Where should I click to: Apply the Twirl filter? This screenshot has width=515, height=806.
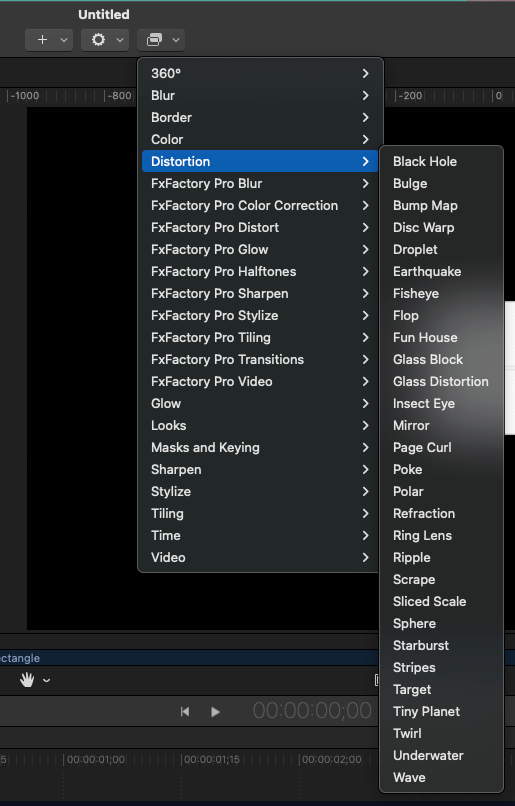point(441,734)
